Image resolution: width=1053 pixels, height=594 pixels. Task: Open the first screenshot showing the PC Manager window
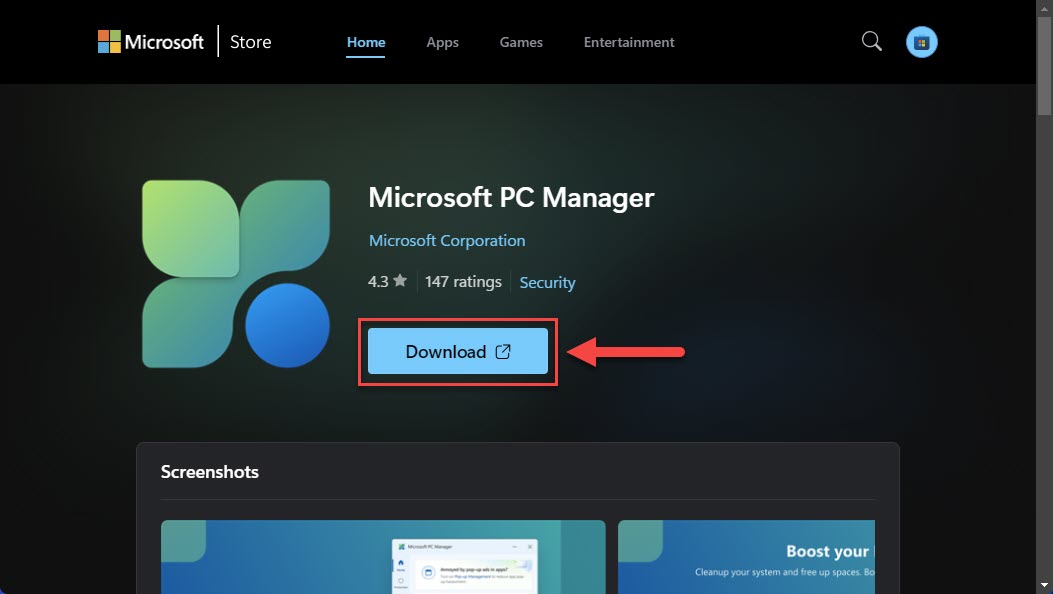[x=383, y=556]
